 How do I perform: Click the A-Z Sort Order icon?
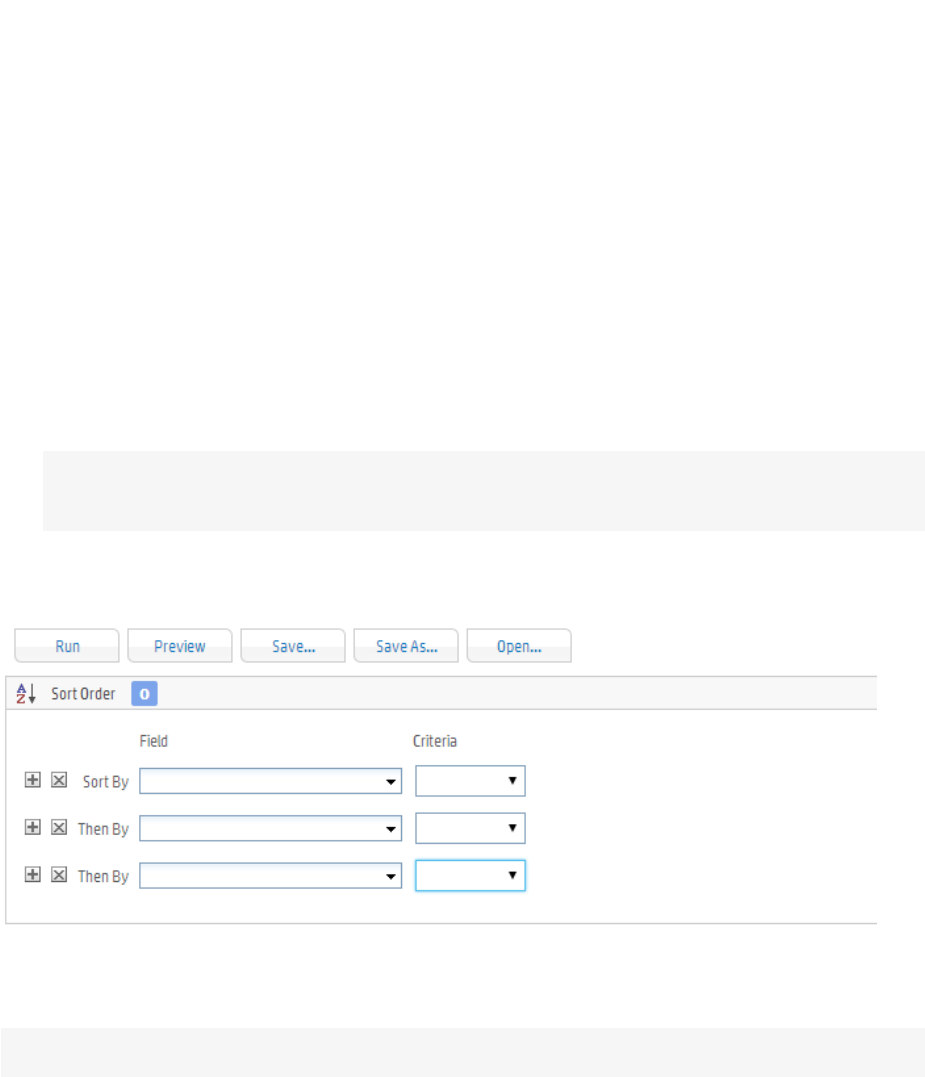pyautogui.click(x=27, y=694)
